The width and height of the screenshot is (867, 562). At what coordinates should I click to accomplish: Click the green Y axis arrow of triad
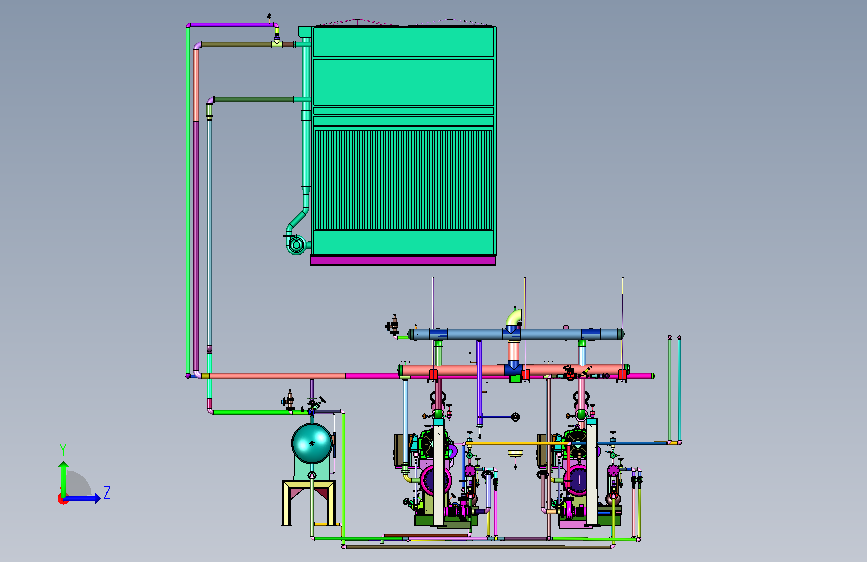pos(64,478)
